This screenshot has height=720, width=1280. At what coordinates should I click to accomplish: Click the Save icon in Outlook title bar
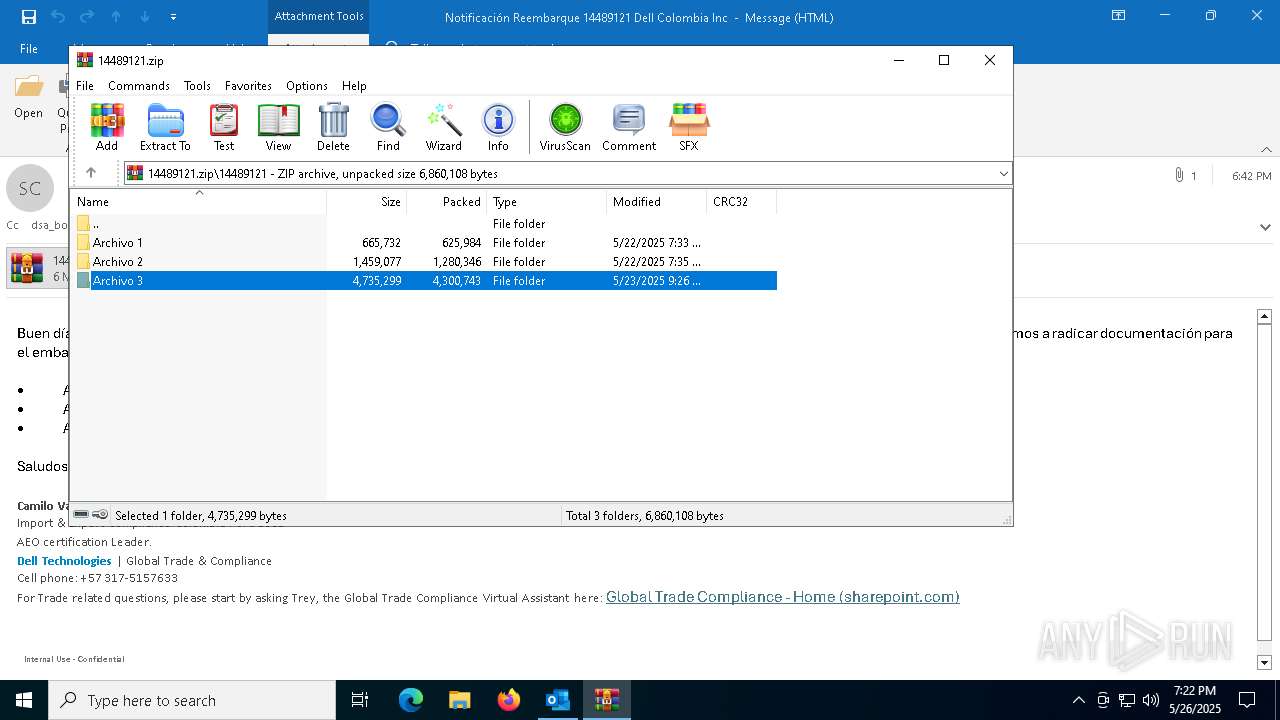tap(29, 17)
